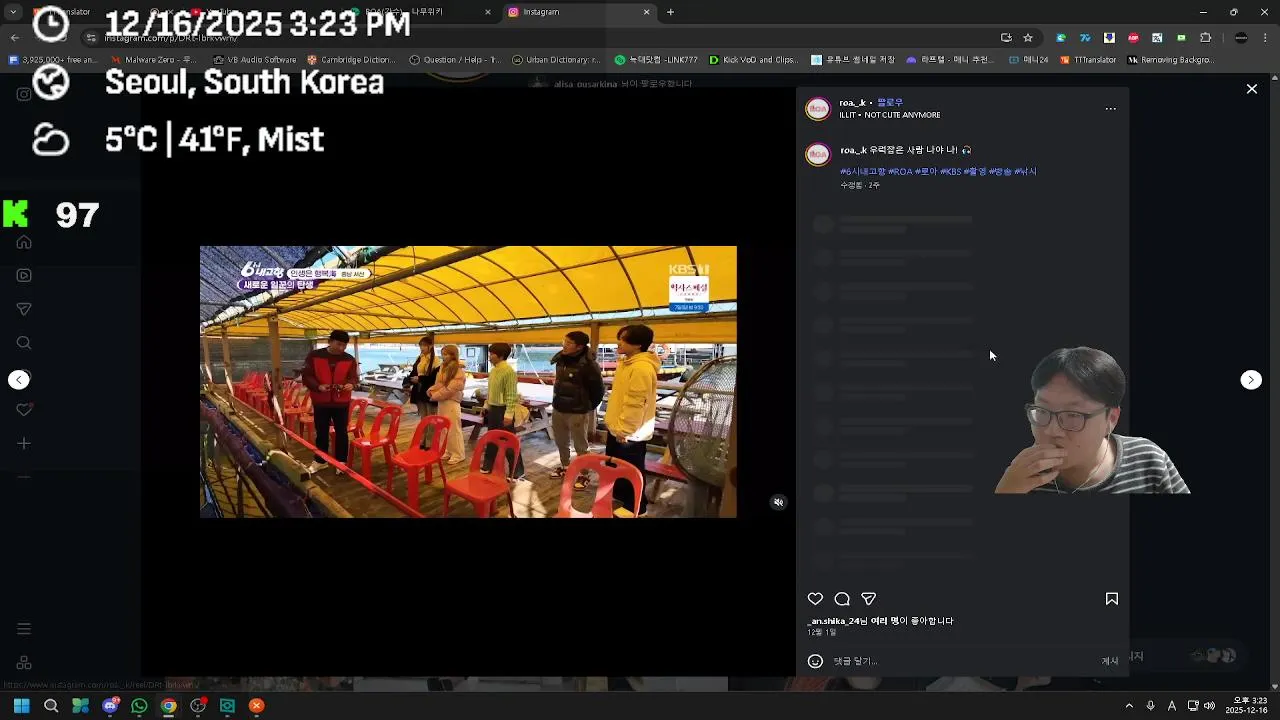Click the 게시 post comment button
Viewport: 1280px width, 720px height.
[x=1110, y=661]
